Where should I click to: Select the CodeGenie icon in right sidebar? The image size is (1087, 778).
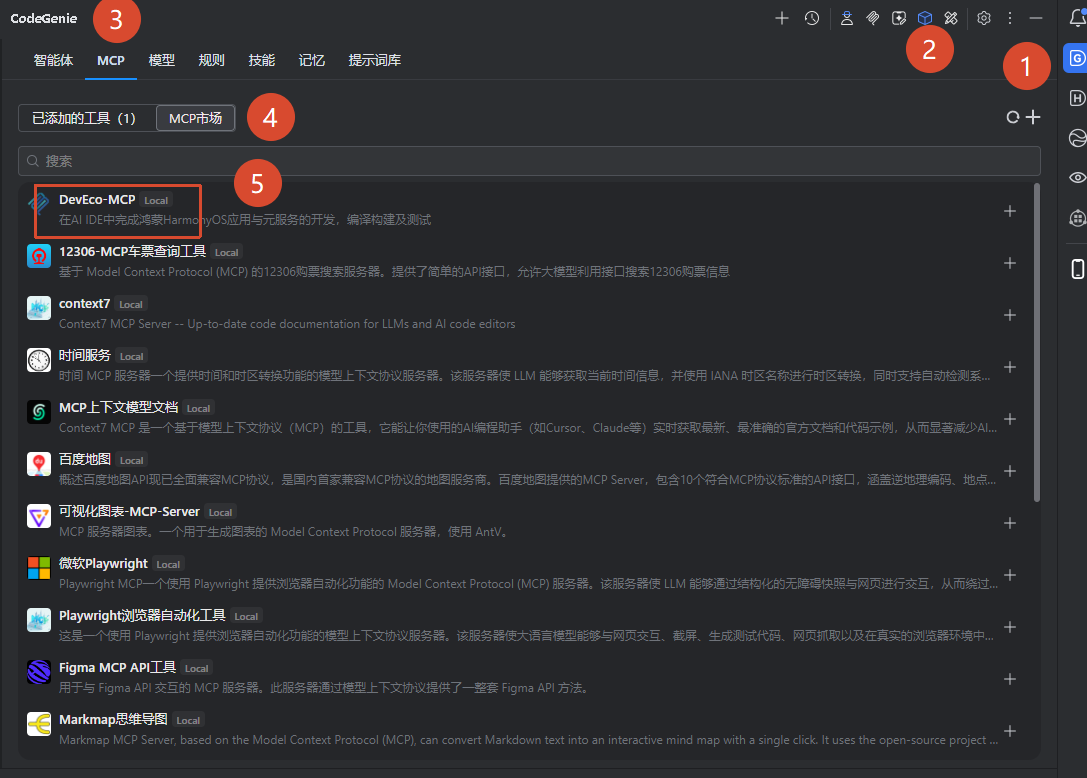pyautogui.click(x=1076, y=58)
